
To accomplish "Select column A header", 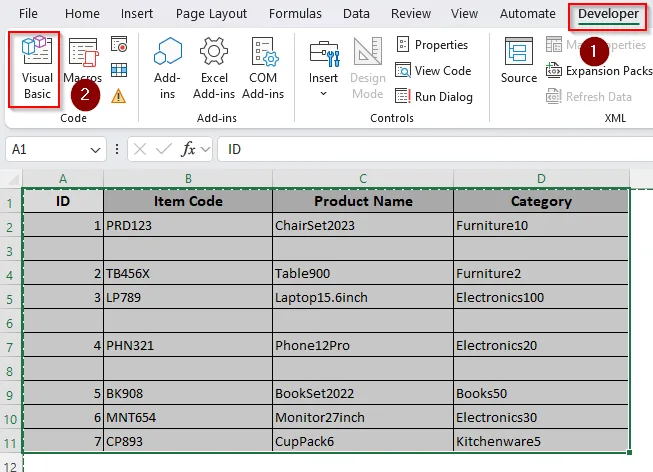I will [x=63, y=179].
